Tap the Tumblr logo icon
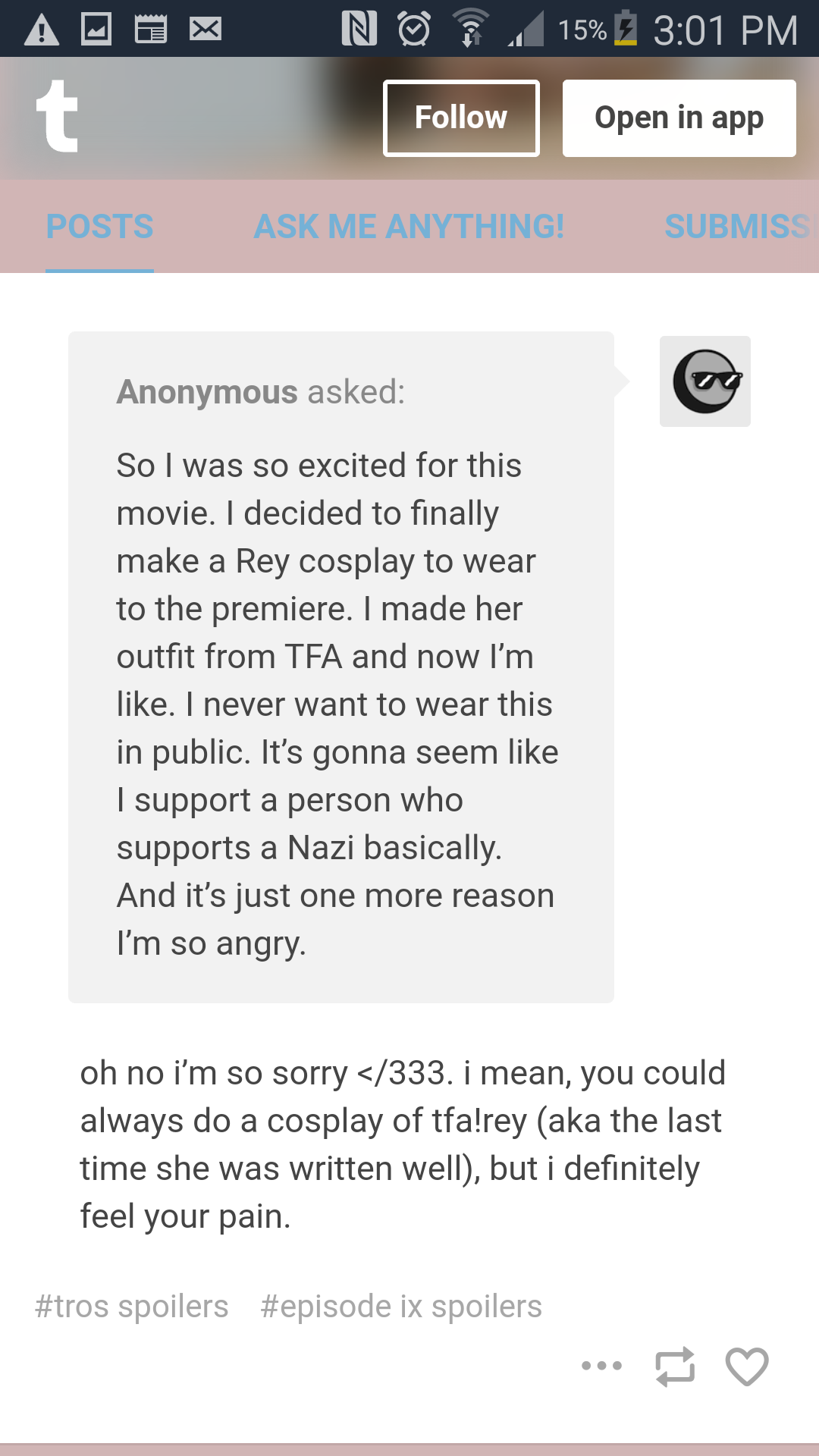The width and height of the screenshot is (819, 1456). click(x=57, y=116)
